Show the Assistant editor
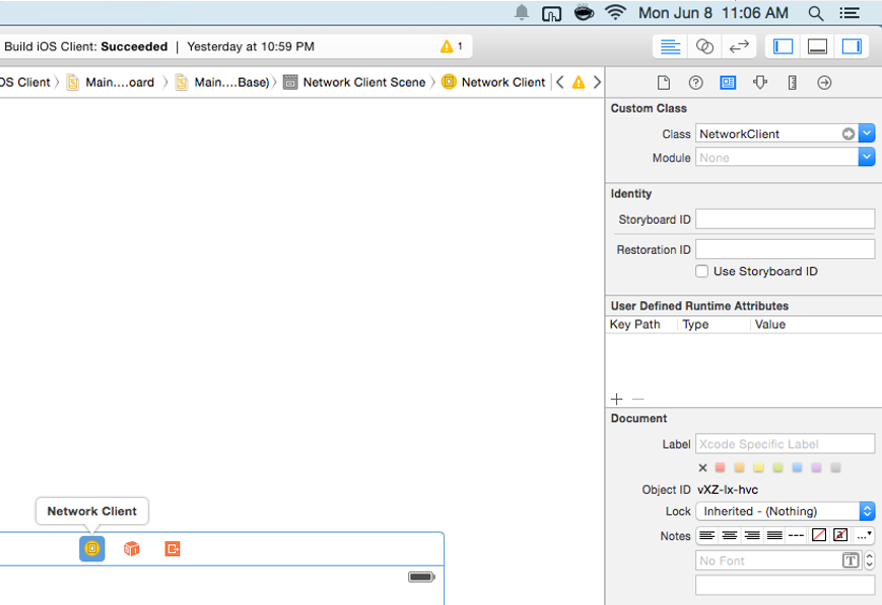This screenshot has width=882, height=605. pos(704,47)
